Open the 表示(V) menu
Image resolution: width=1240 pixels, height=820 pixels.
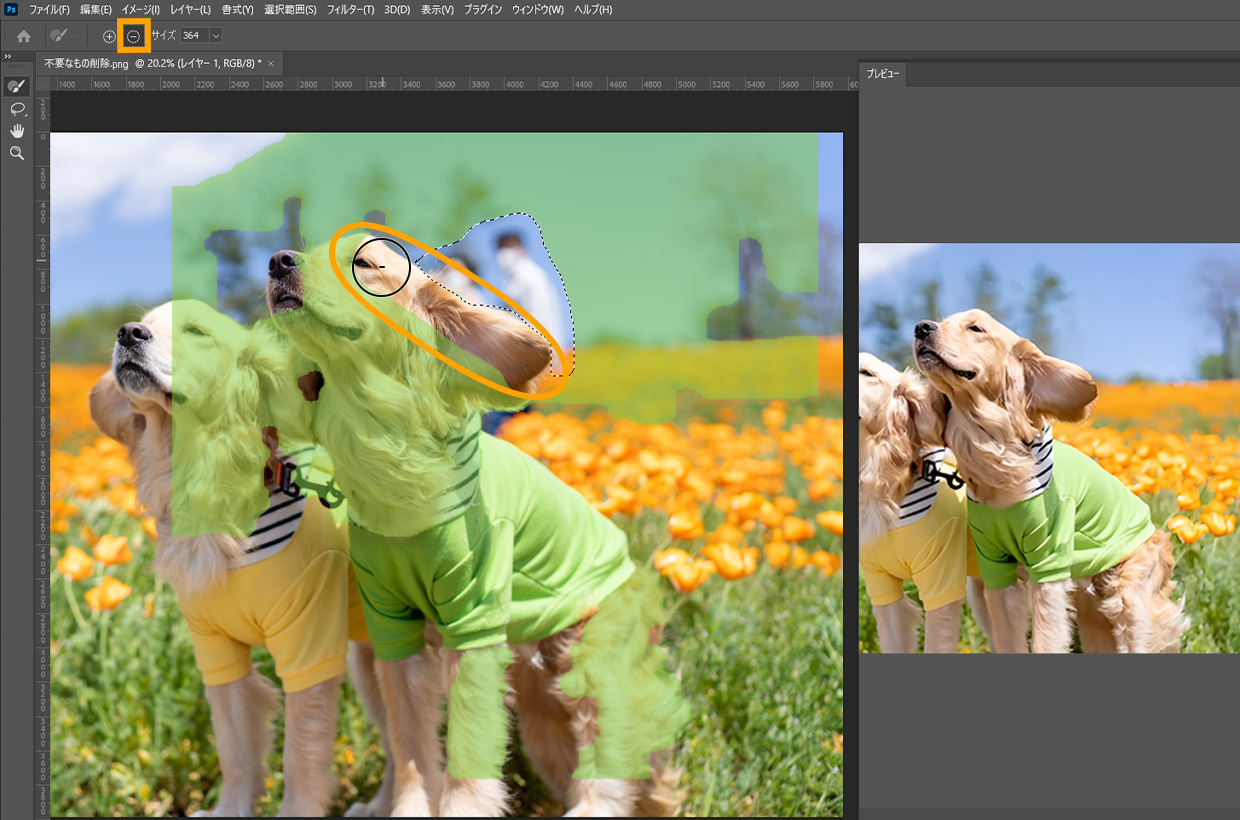437,9
